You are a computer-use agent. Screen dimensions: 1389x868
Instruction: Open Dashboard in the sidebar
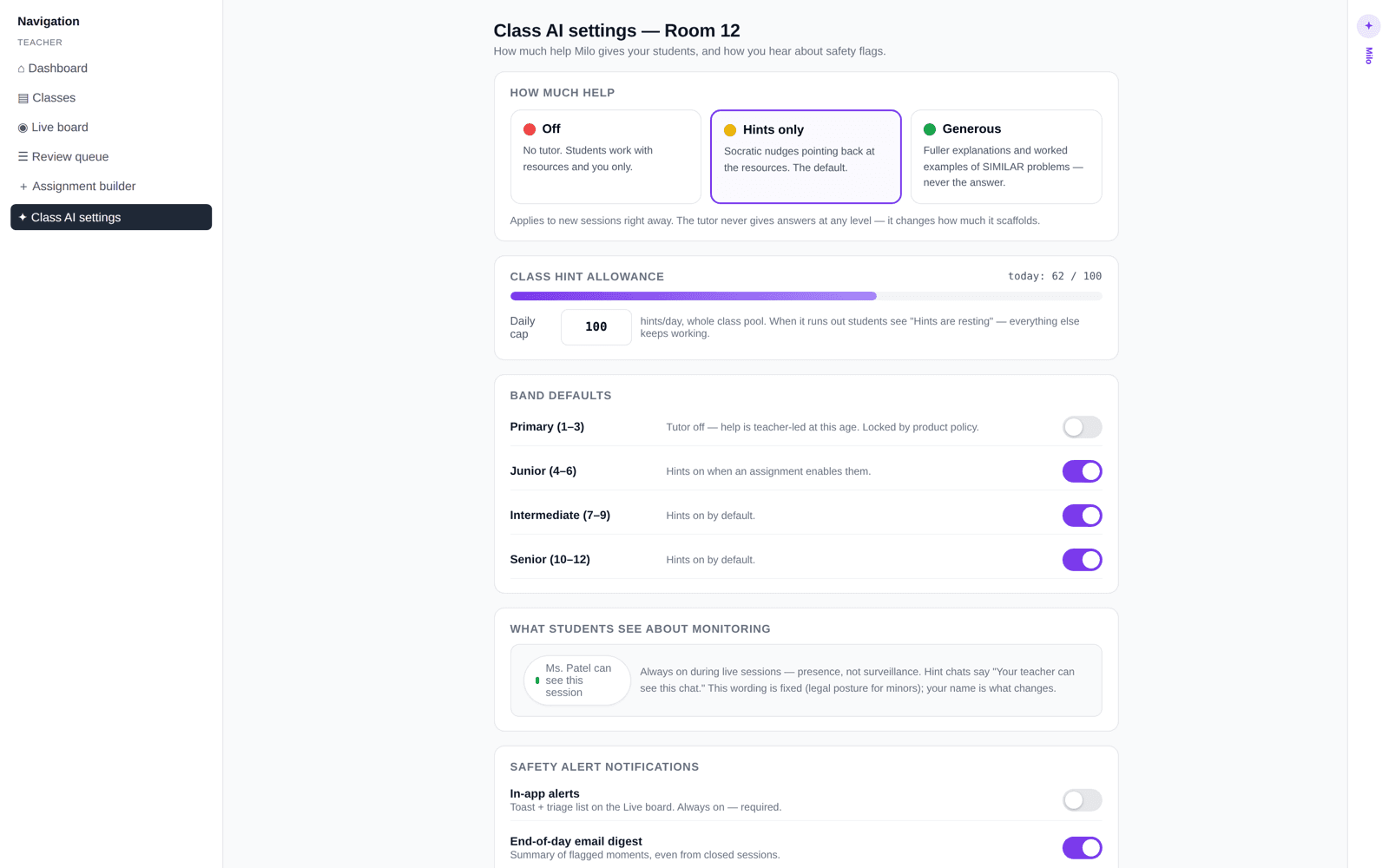[111, 69]
